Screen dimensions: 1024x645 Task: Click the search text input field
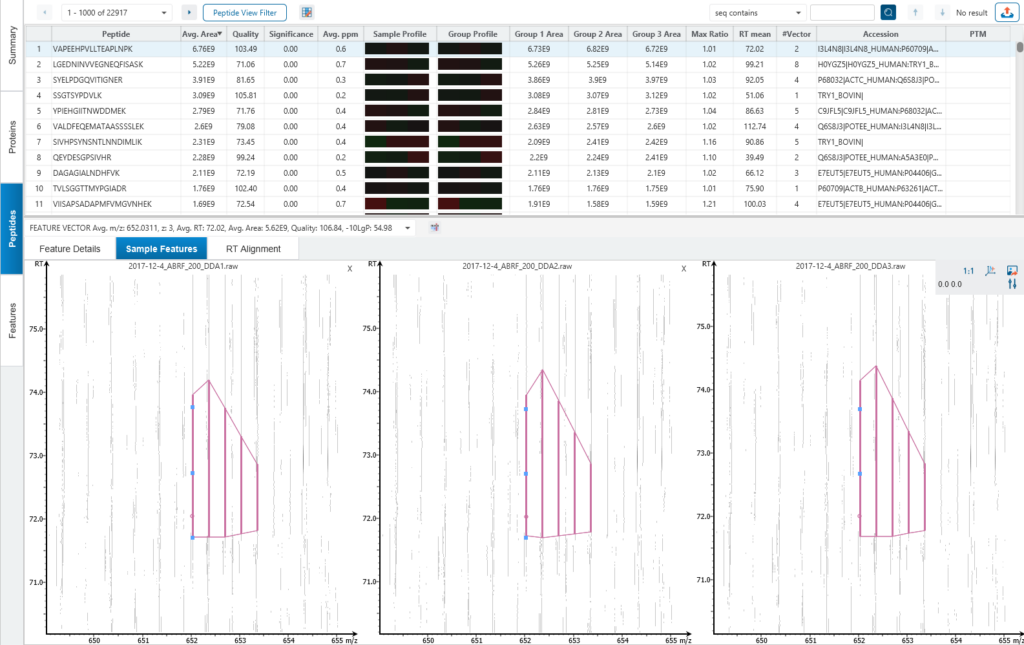coord(842,12)
